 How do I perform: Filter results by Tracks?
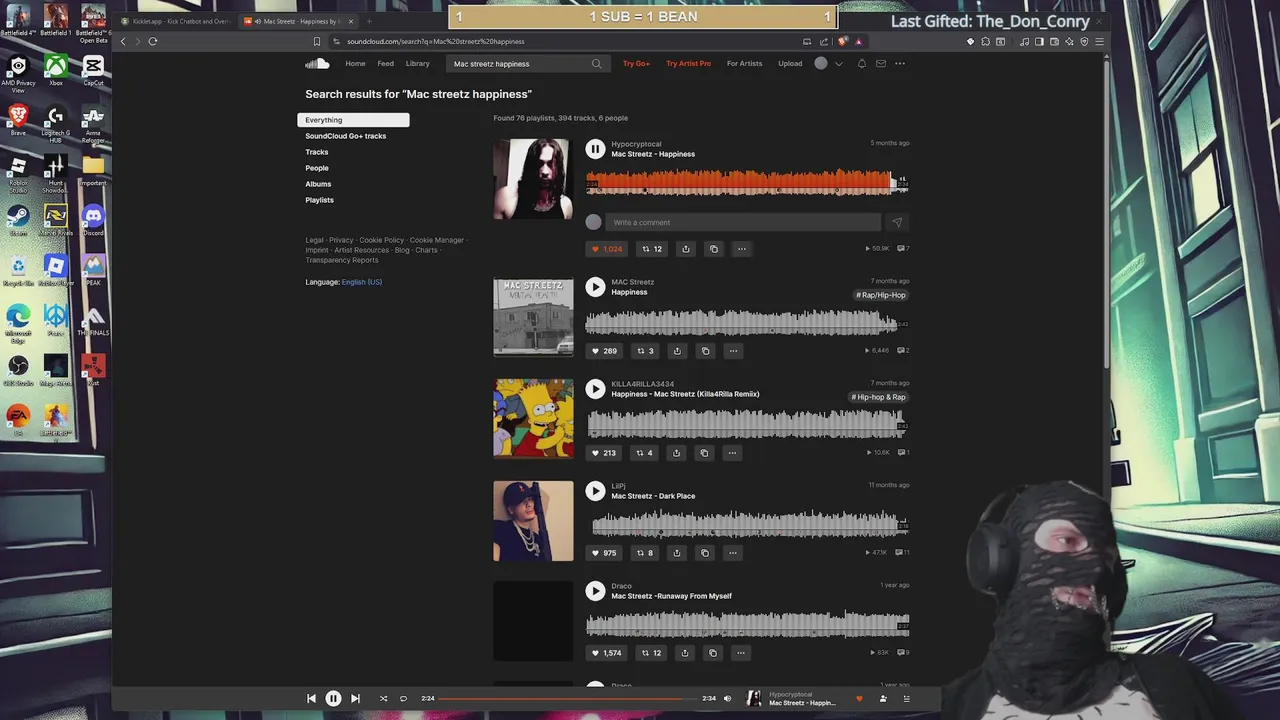coord(317,152)
